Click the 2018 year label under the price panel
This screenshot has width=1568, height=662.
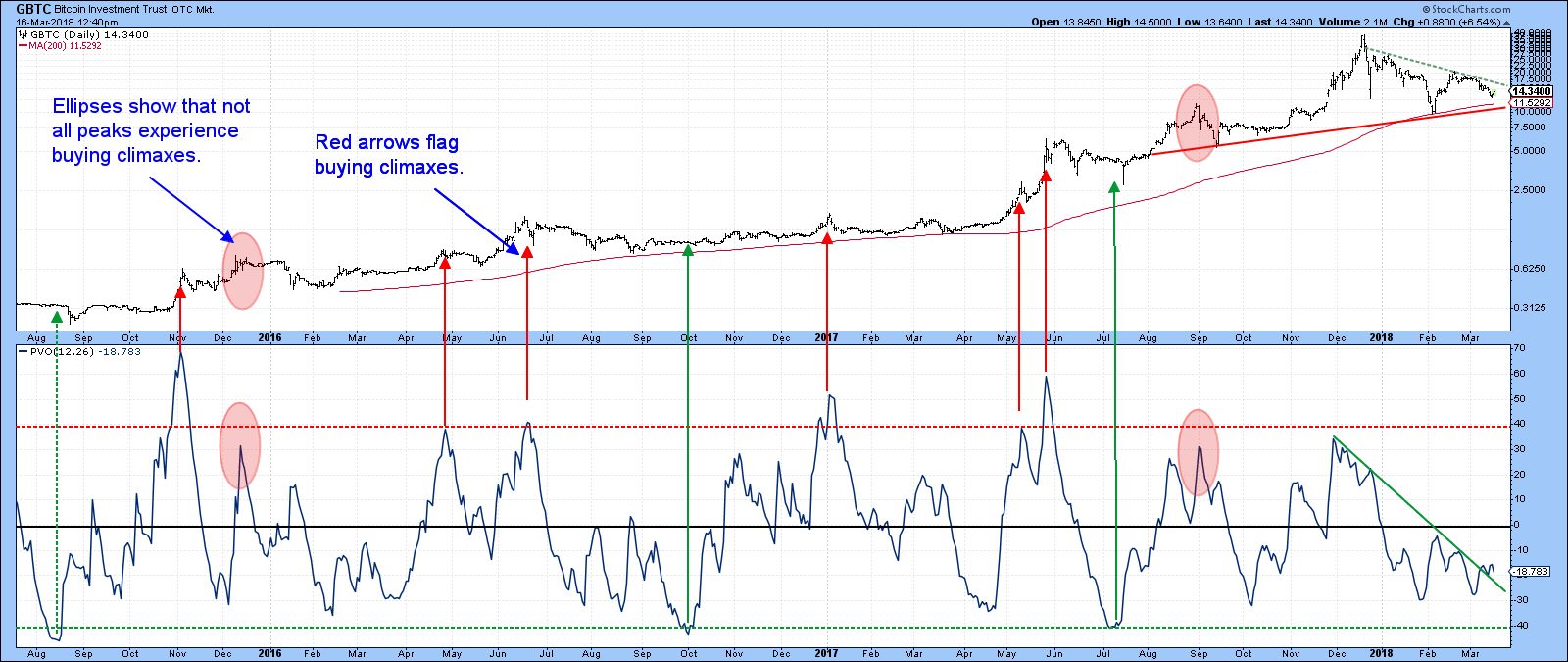coord(1381,337)
